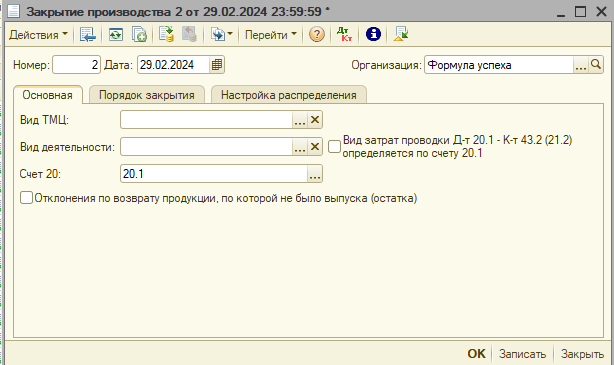The height and width of the screenshot is (365, 614).
Task: Switch to the Порядок закрытия tab
Action: 147,95
